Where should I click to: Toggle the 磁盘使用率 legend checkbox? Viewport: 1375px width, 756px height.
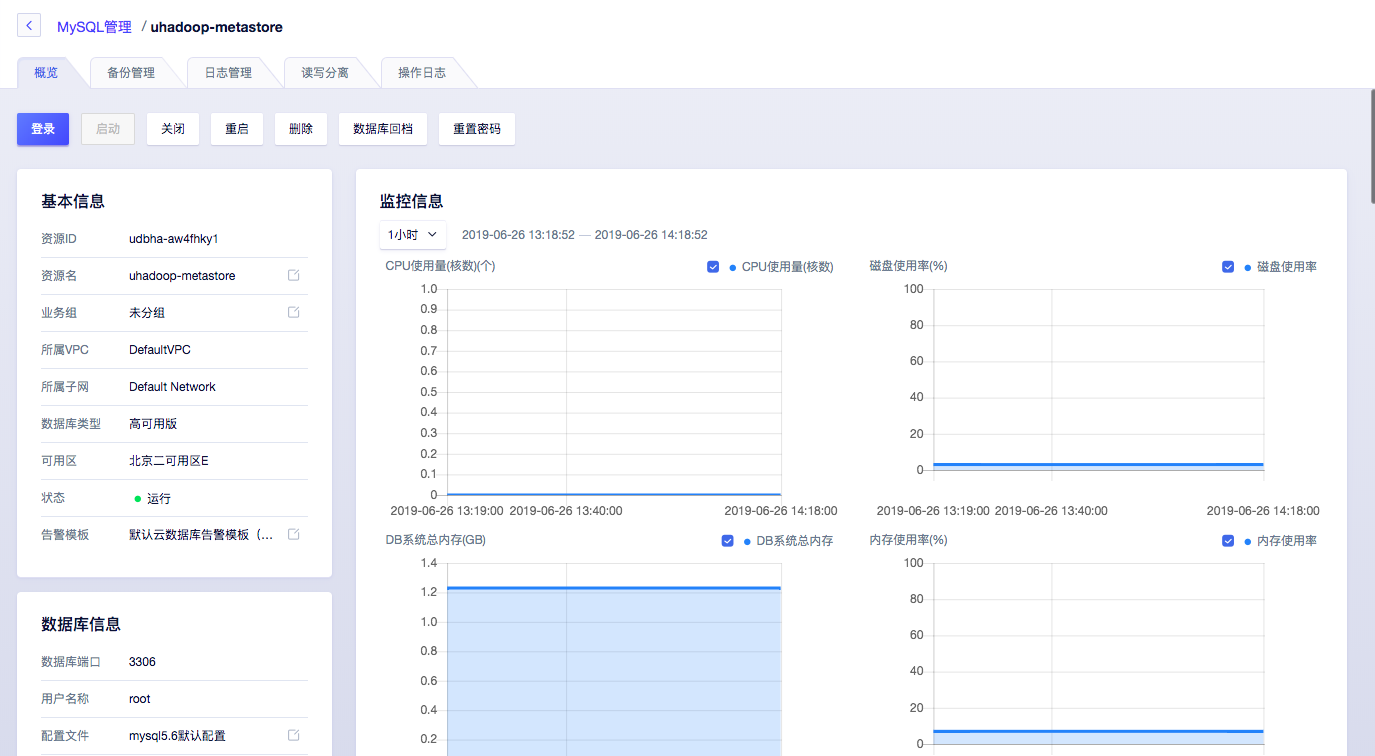tap(1228, 267)
